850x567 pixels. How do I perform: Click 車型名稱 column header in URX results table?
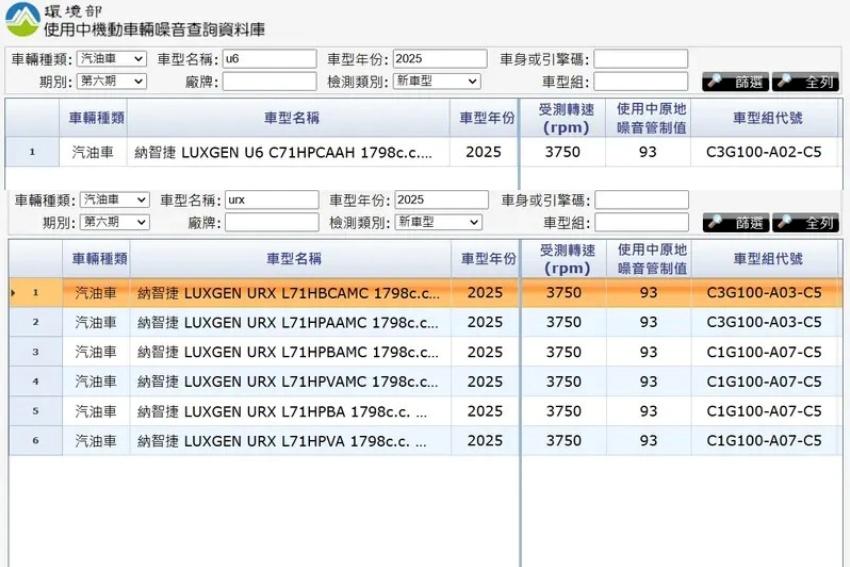[x=293, y=259]
